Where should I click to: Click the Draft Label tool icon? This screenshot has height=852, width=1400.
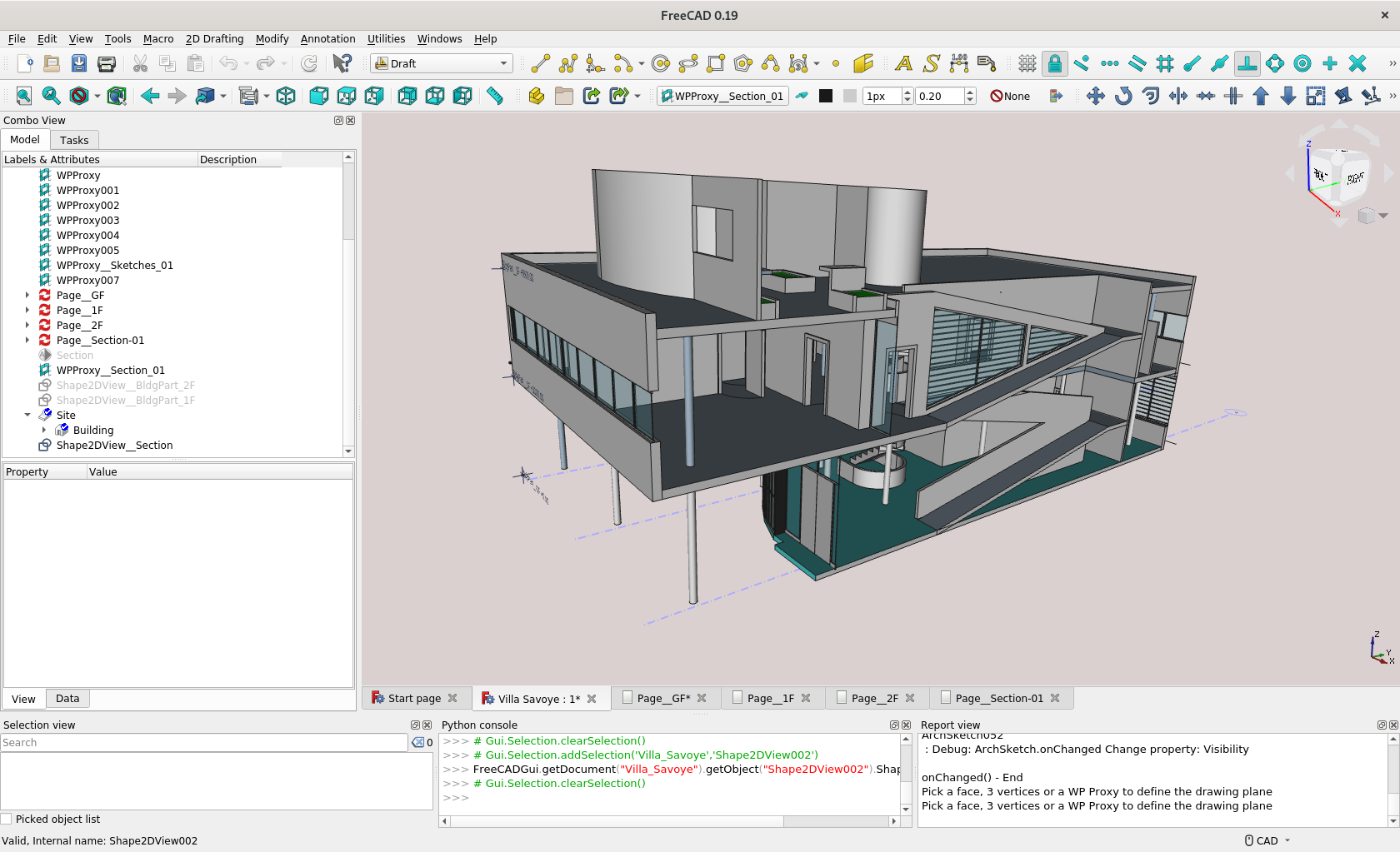(987, 63)
